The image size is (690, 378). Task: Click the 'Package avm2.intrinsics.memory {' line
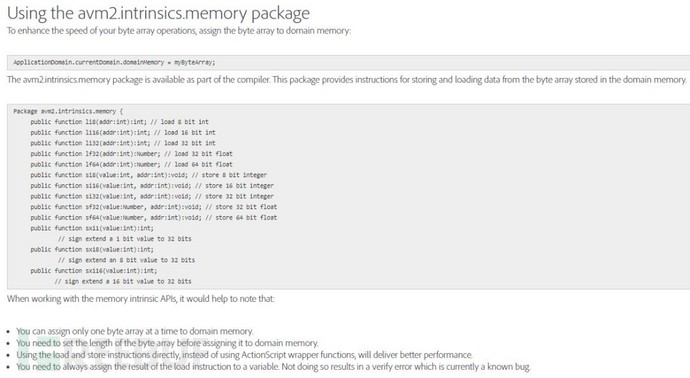click(x=68, y=111)
